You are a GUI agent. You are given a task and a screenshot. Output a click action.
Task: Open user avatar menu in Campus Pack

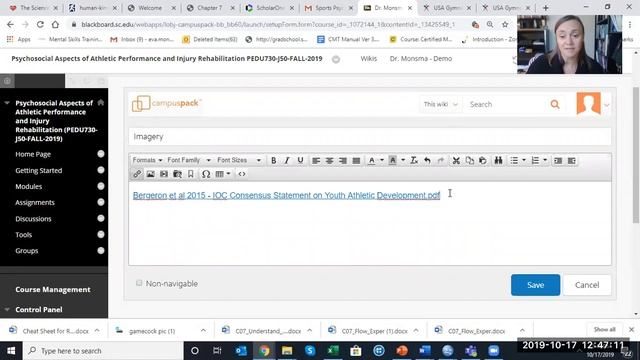(593, 104)
